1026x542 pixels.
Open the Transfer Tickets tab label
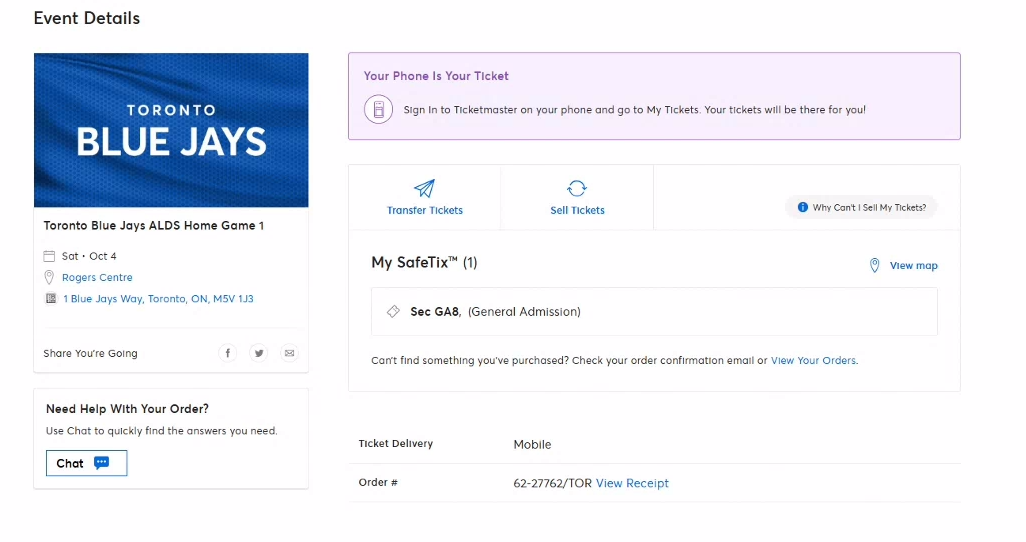pos(425,210)
